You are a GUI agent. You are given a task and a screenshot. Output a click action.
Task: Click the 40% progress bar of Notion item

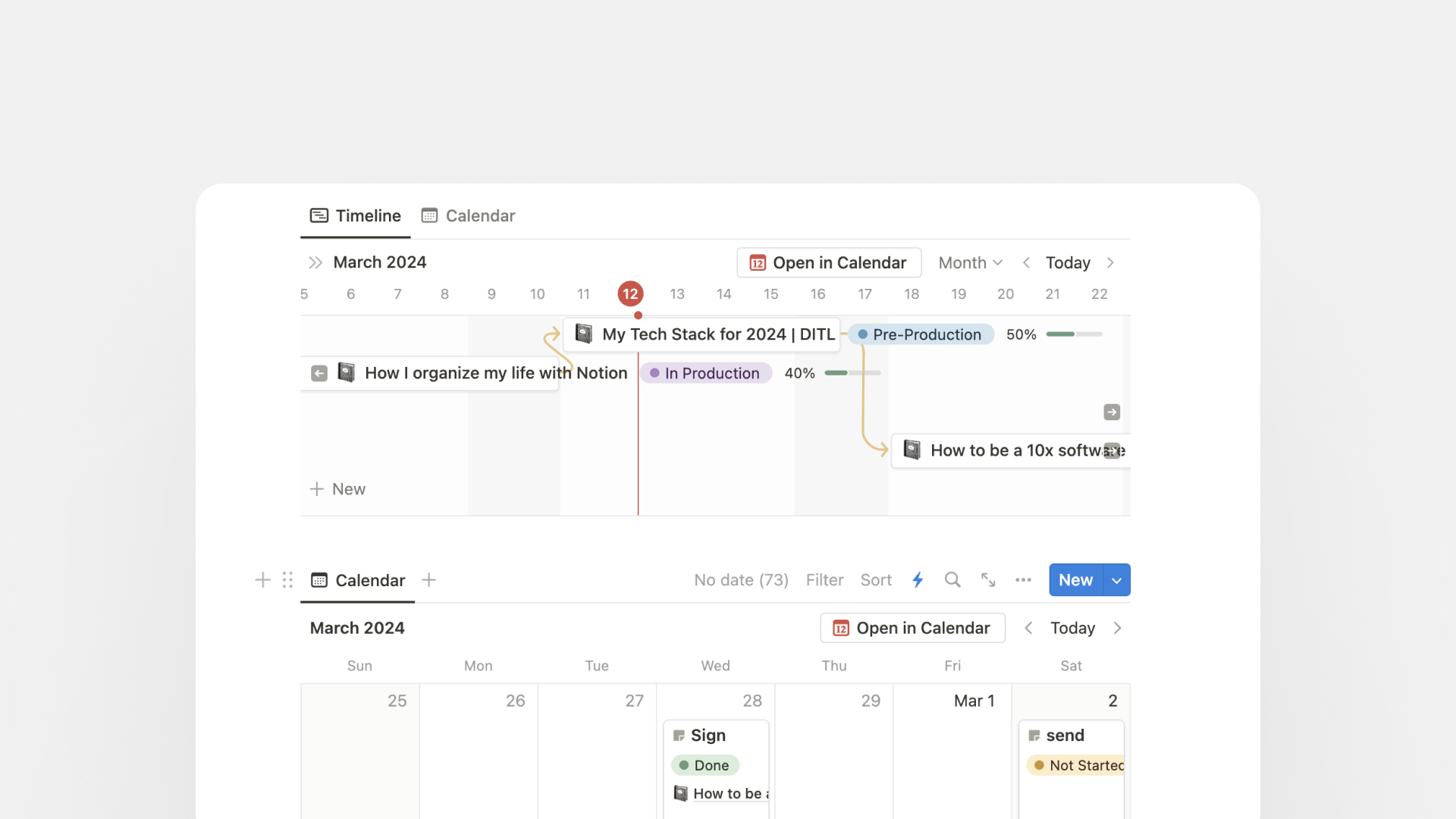tap(852, 373)
